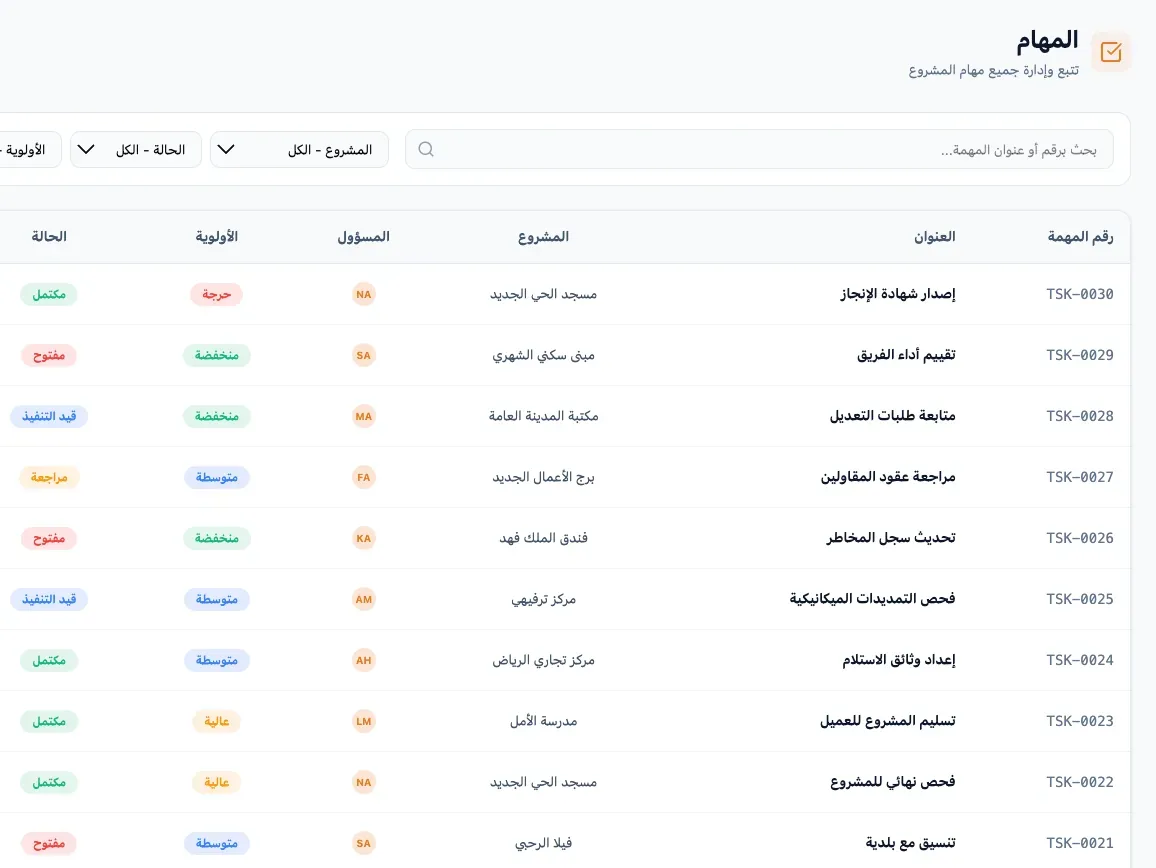This screenshot has height=868, width=1156.
Task: Click SA avatar in TSK-0021 row
Action: [363, 843]
